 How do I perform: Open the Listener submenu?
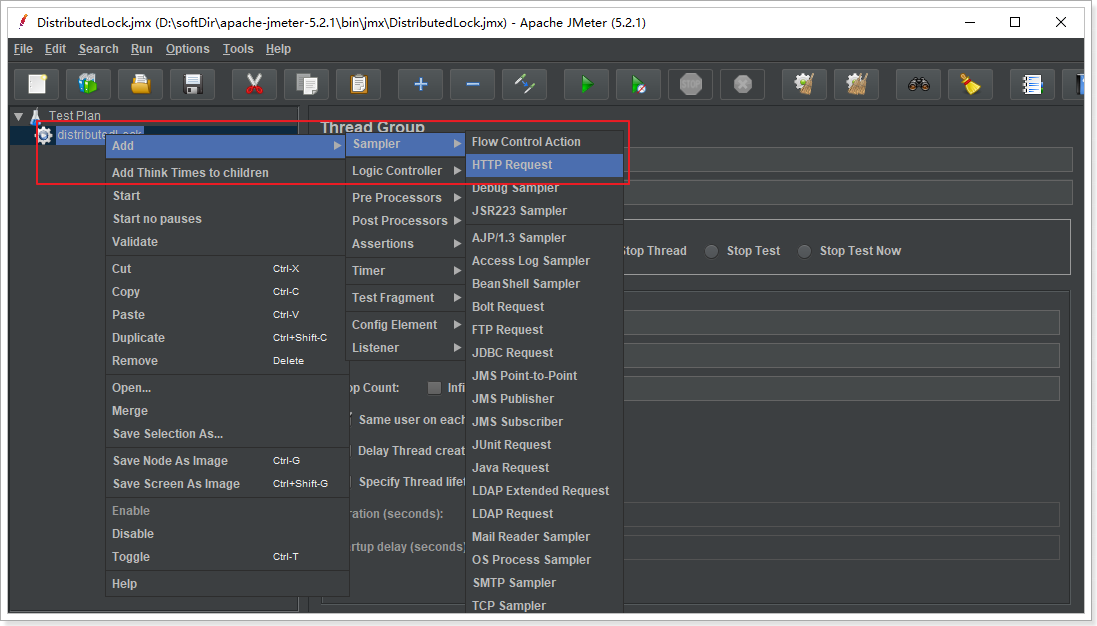click(406, 348)
